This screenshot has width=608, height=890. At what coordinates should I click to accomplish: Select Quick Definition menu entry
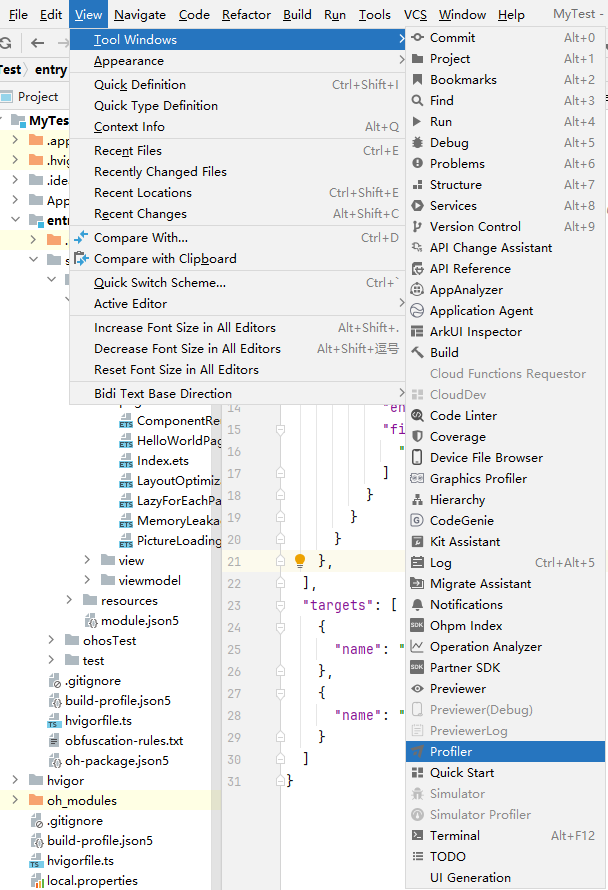pyautogui.click(x=140, y=85)
